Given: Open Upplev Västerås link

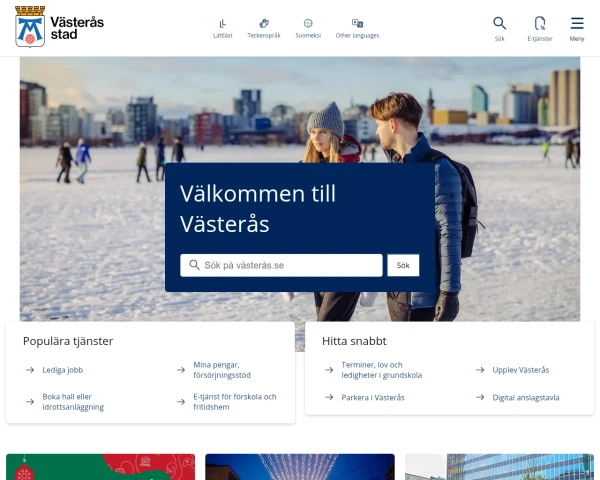Looking at the screenshot, I should 520,370.
